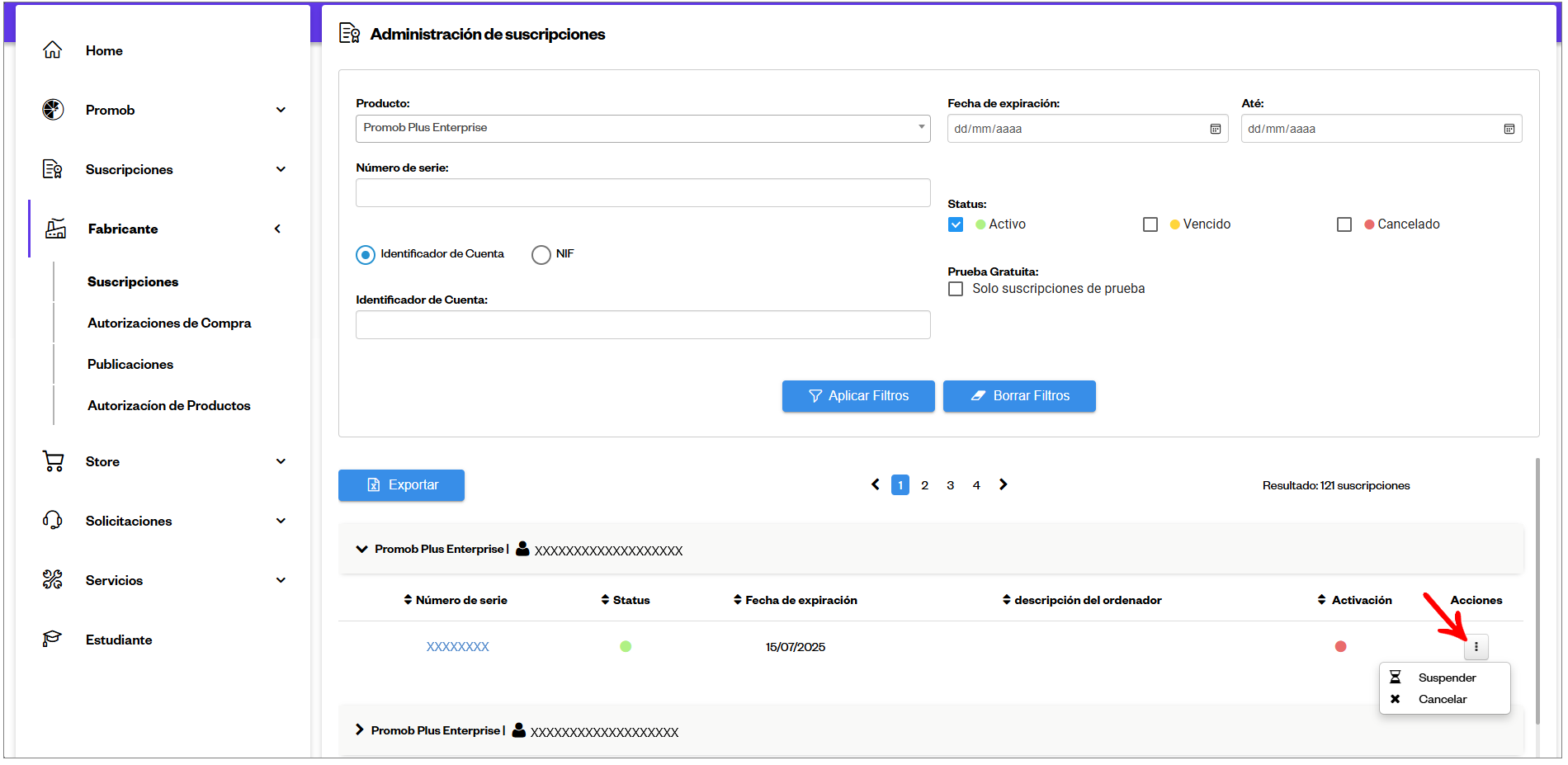Open Autorizacion de Productos submenu item

click(x=169, y=405)
